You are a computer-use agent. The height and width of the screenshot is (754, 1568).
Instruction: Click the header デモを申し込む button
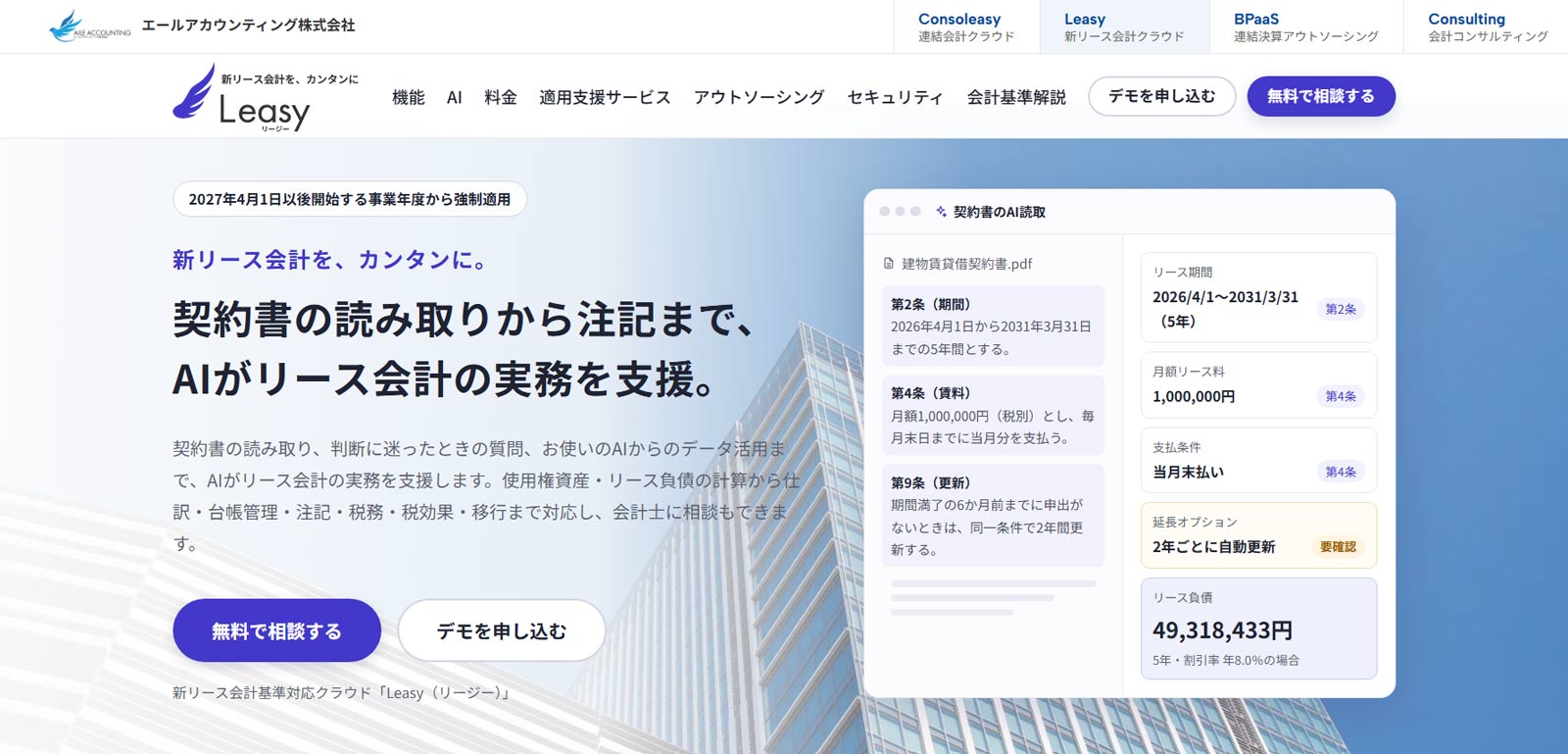(x=1162, y=96)
